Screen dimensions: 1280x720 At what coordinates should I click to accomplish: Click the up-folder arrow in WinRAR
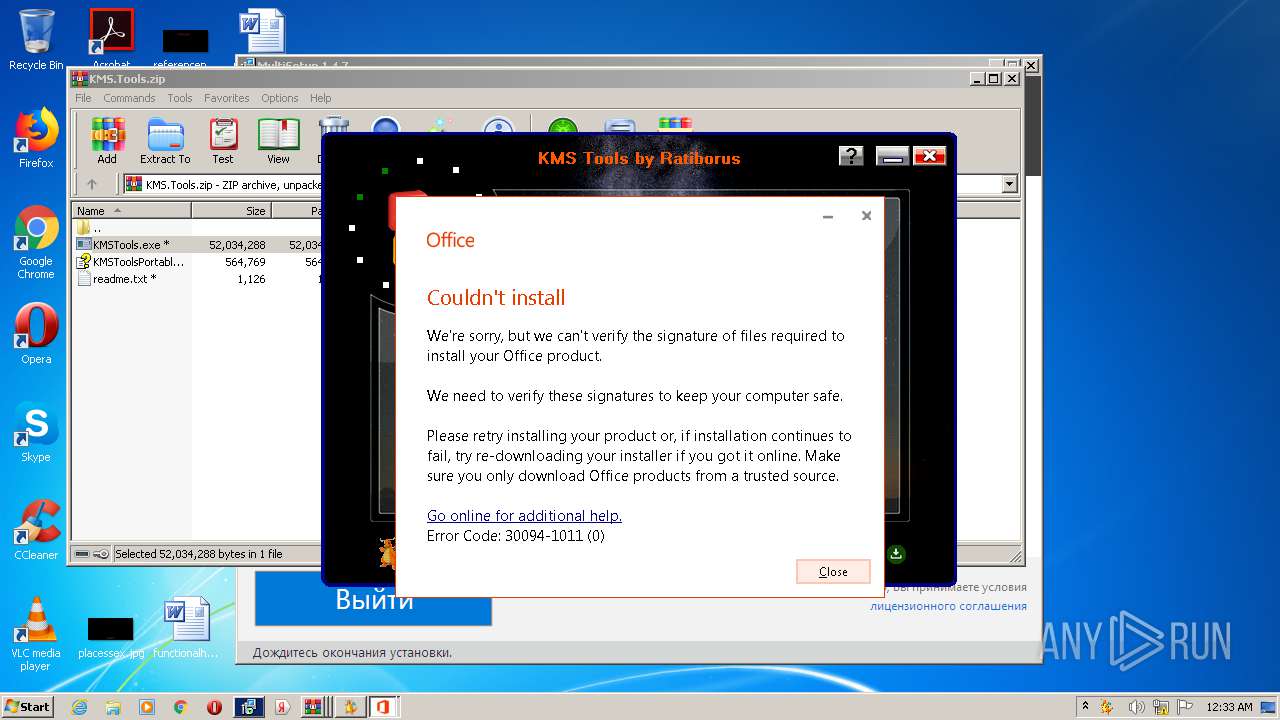coord(92,184)
